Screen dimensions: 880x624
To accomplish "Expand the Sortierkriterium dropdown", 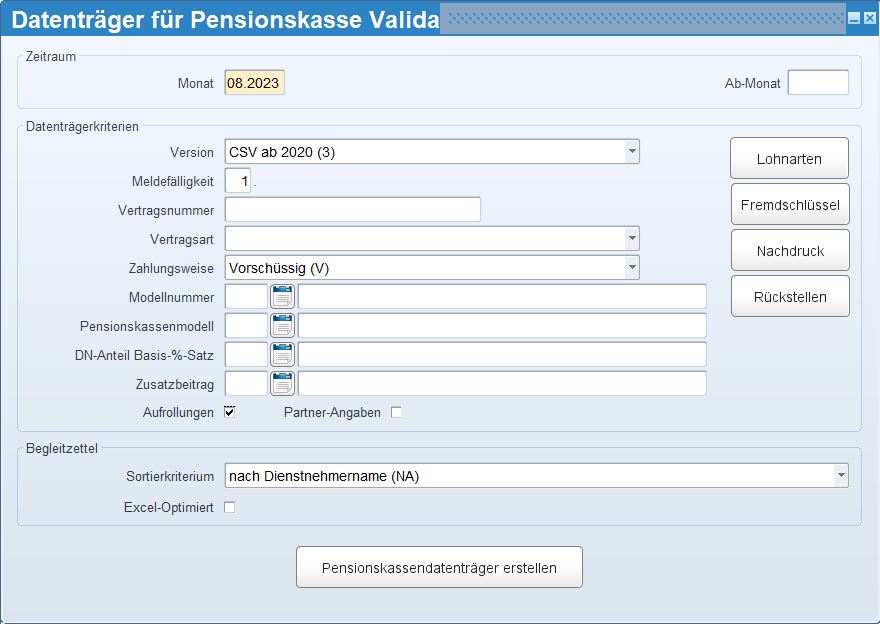I will point(841,476).
